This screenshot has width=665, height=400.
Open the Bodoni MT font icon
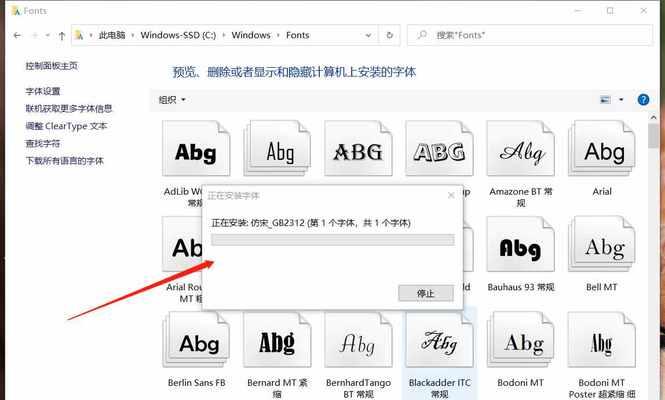(520, 340)
